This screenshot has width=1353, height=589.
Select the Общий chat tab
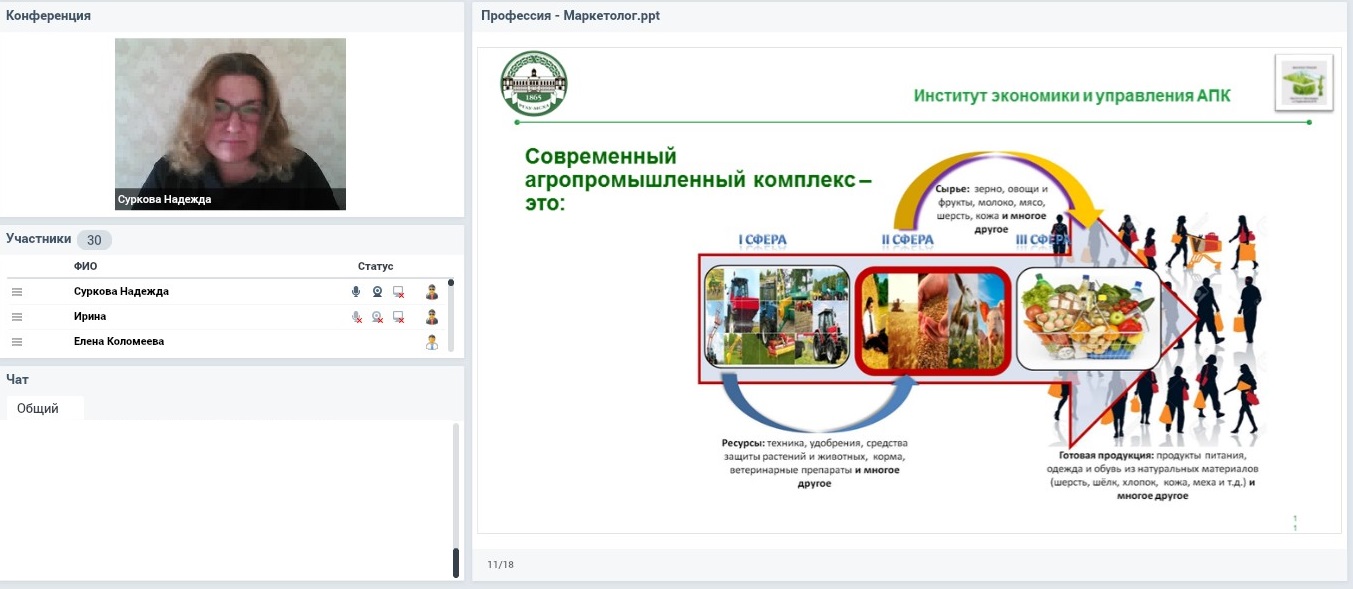(38, 408)
